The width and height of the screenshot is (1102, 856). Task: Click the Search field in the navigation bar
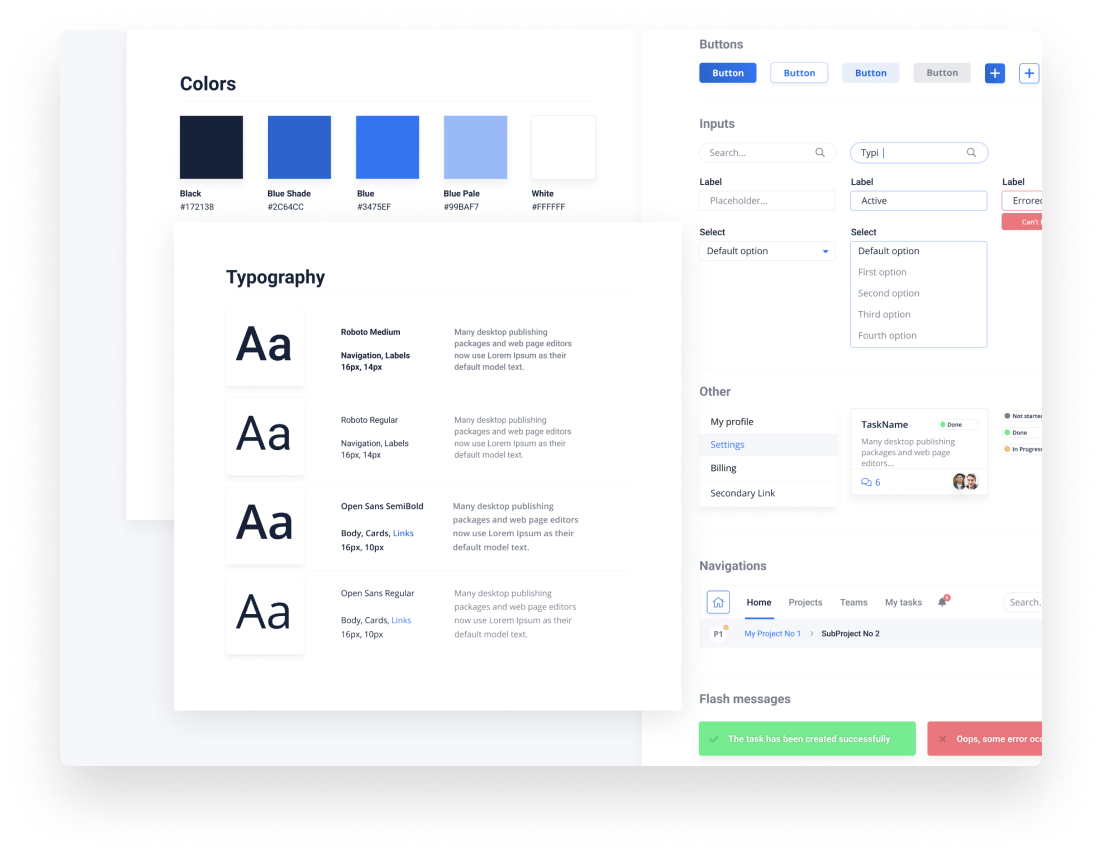tap(1023, 602)
